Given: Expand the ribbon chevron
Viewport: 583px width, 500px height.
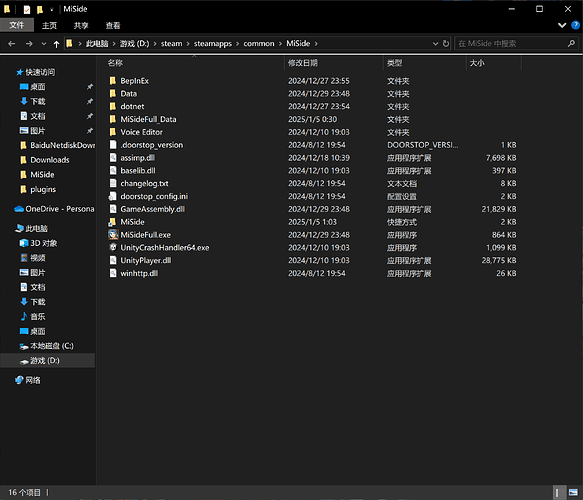Looking at the screenshot, I should (562, 25).
